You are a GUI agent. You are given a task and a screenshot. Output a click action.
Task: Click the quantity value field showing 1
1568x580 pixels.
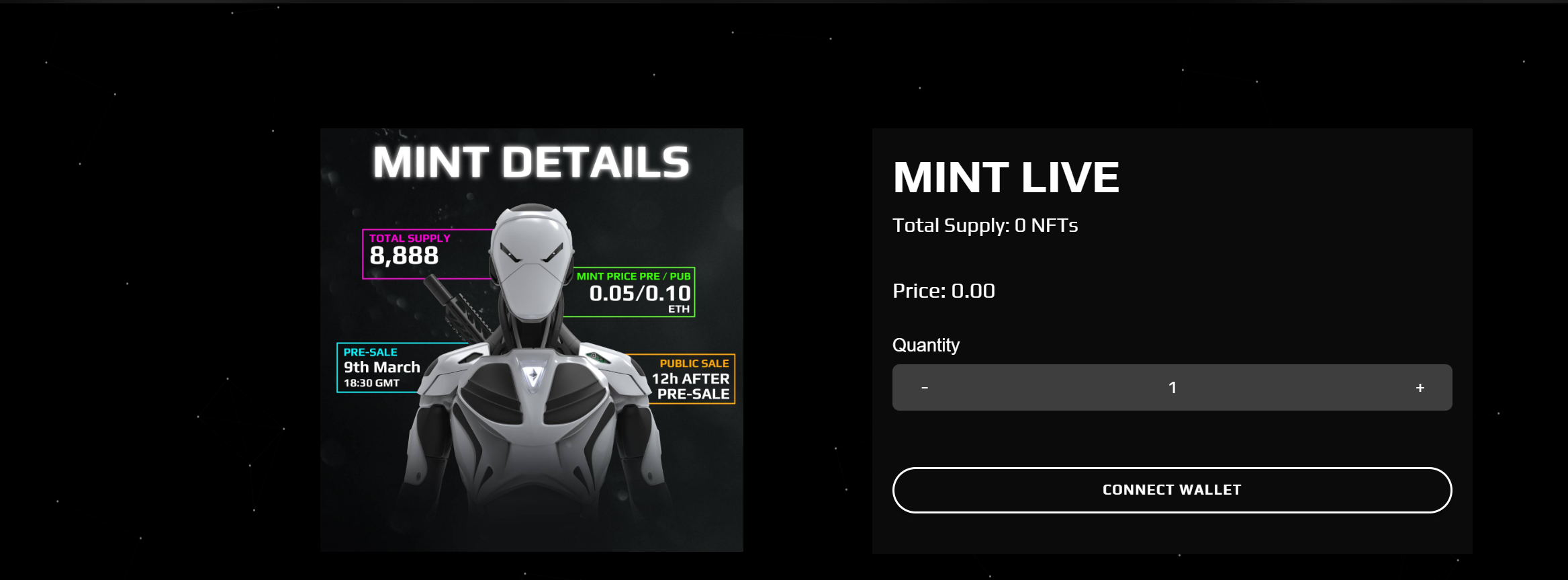tap(1172, 388)
